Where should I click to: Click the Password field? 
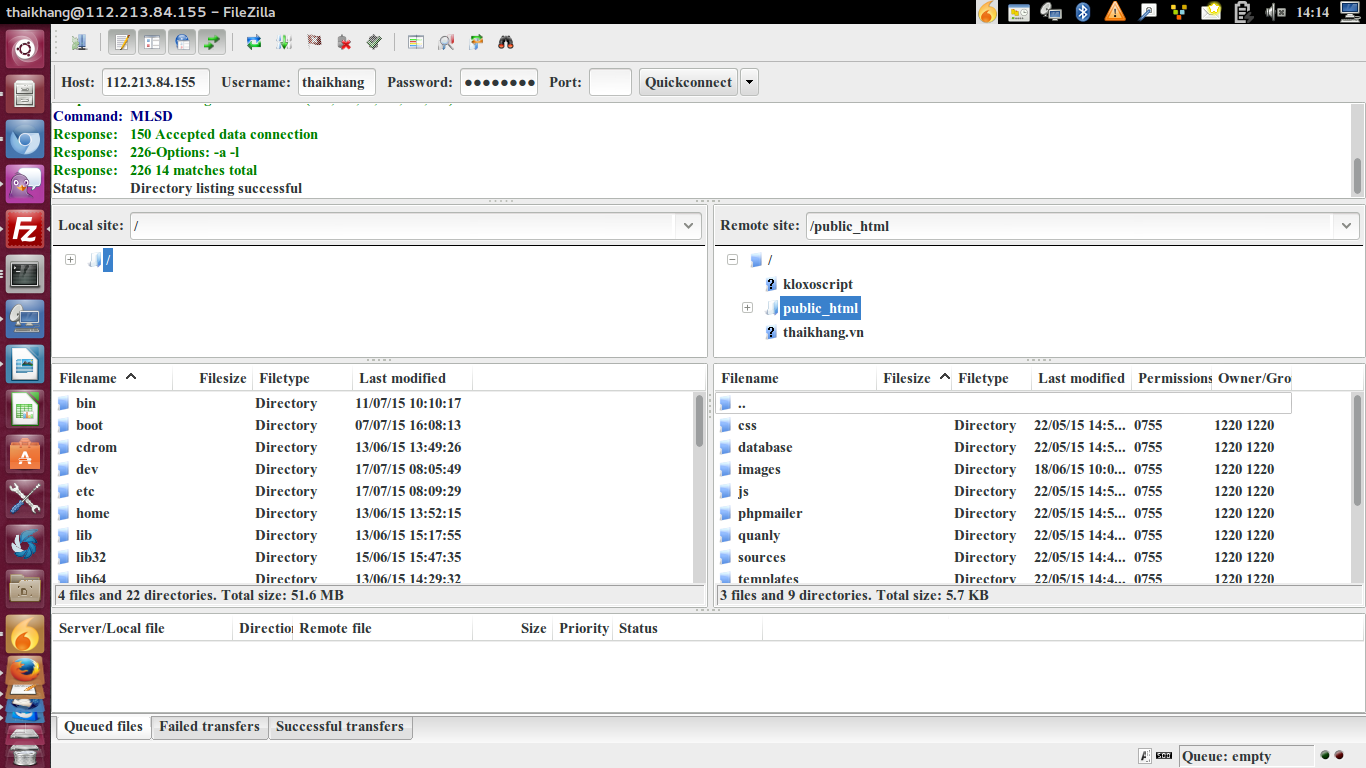point(499,82)
